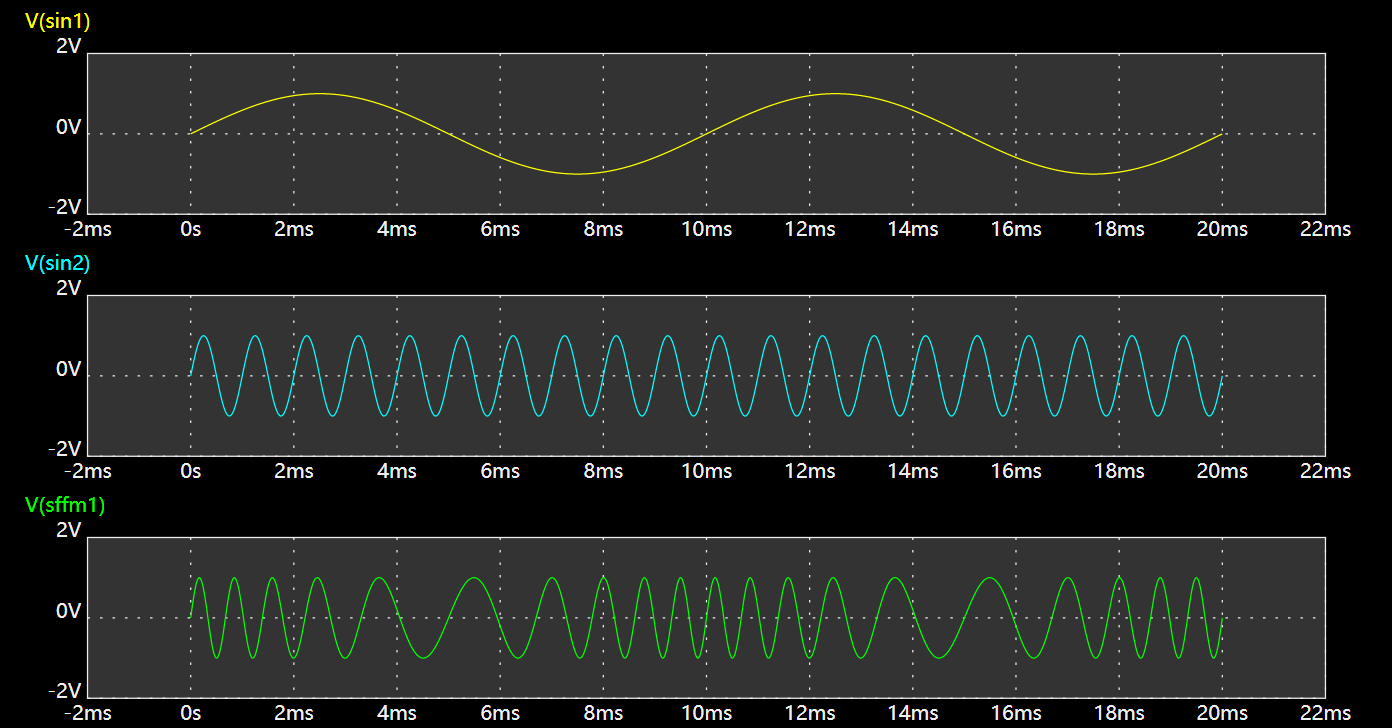Click the green waveform end point at 20ms
Image resolution: width=1392 pixels, height=728 pixels.
(1222, 617)
